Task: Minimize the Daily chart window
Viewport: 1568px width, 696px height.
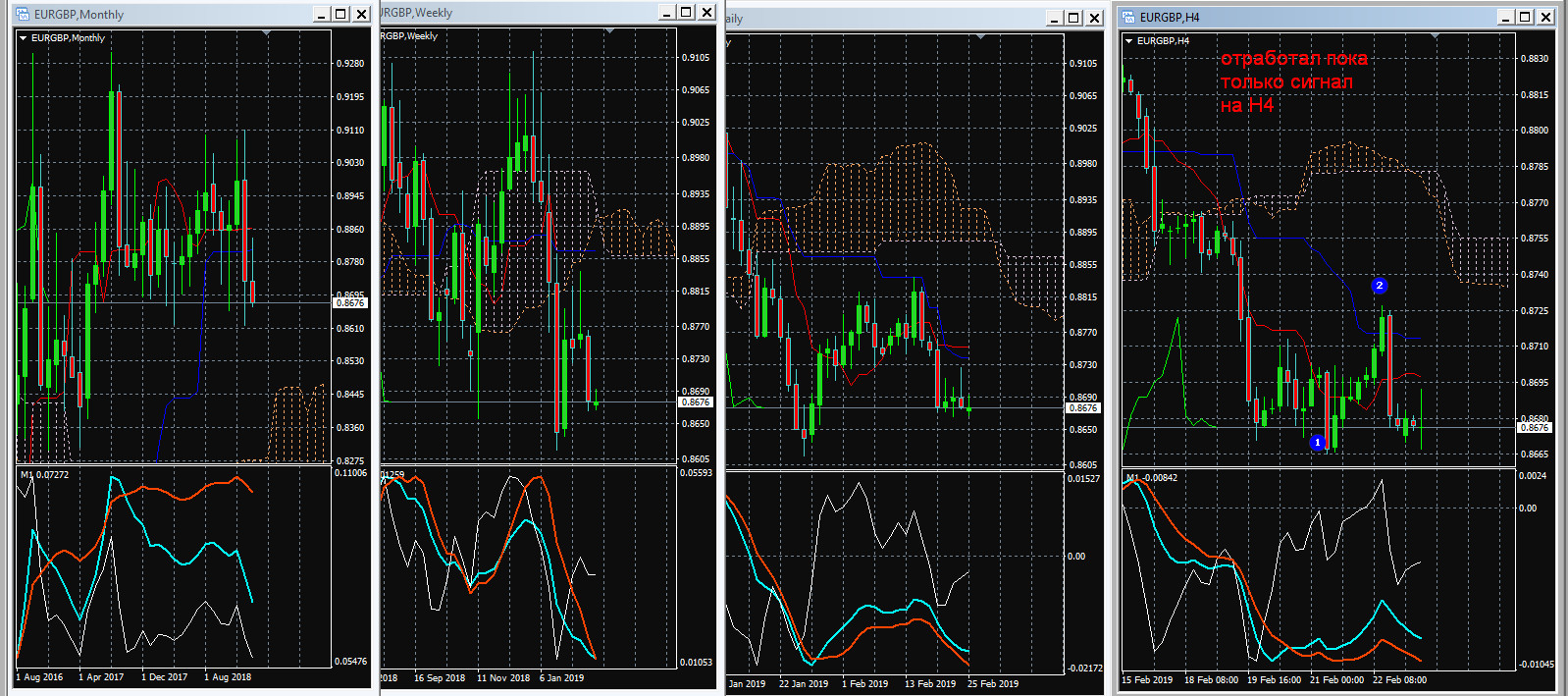Action: pyautogui.click(x=1054, y=18)
